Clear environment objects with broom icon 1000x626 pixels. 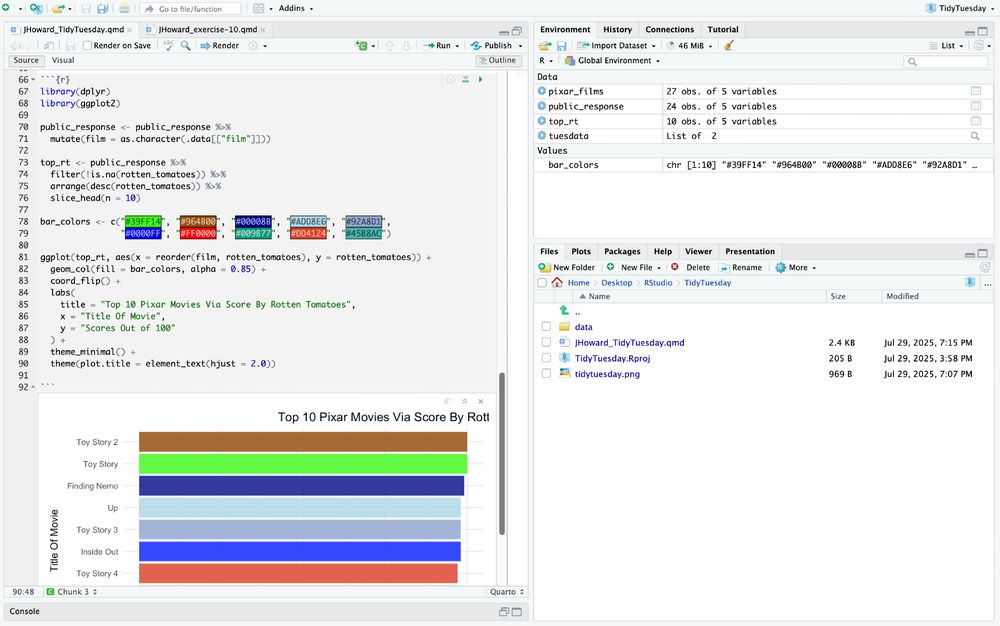point(729,45)
